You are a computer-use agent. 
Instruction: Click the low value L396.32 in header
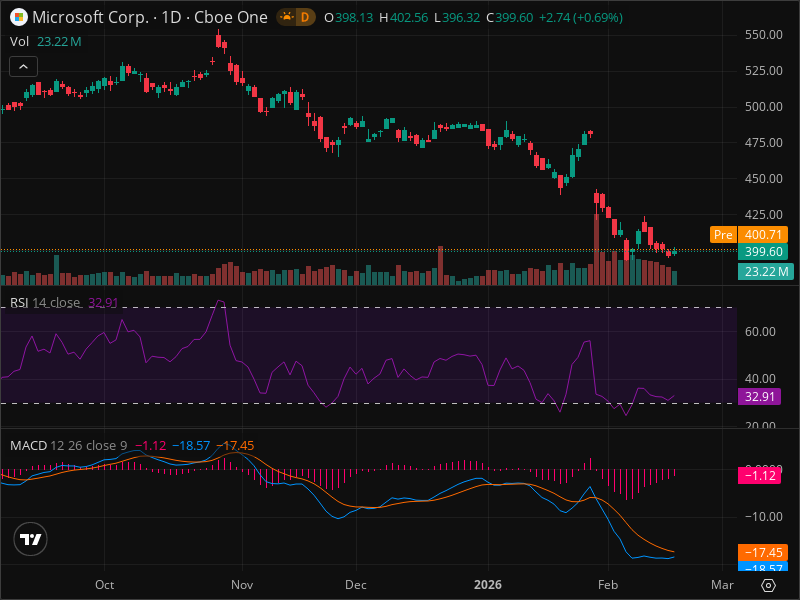coord(457,17)
